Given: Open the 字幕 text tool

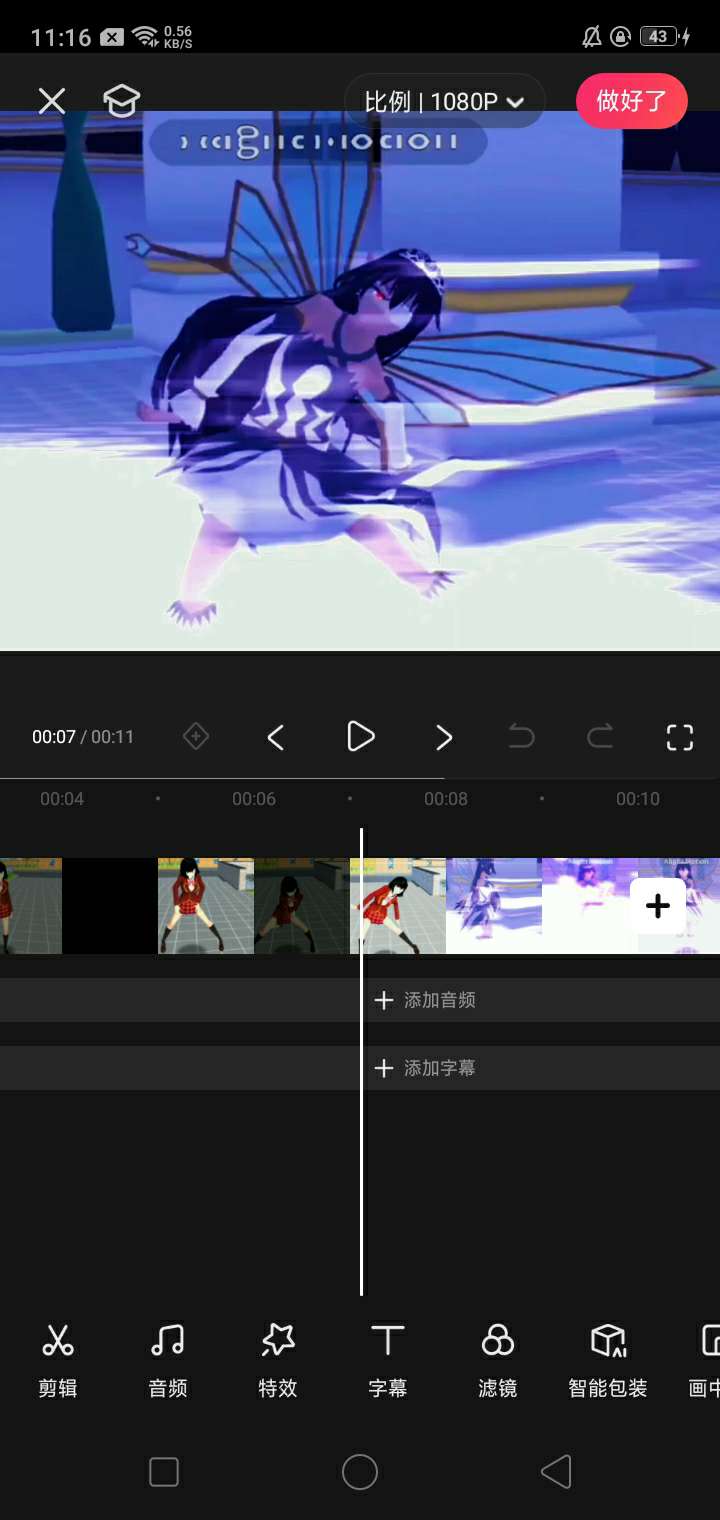Looking at the screenshot, I should (388, 1360).
